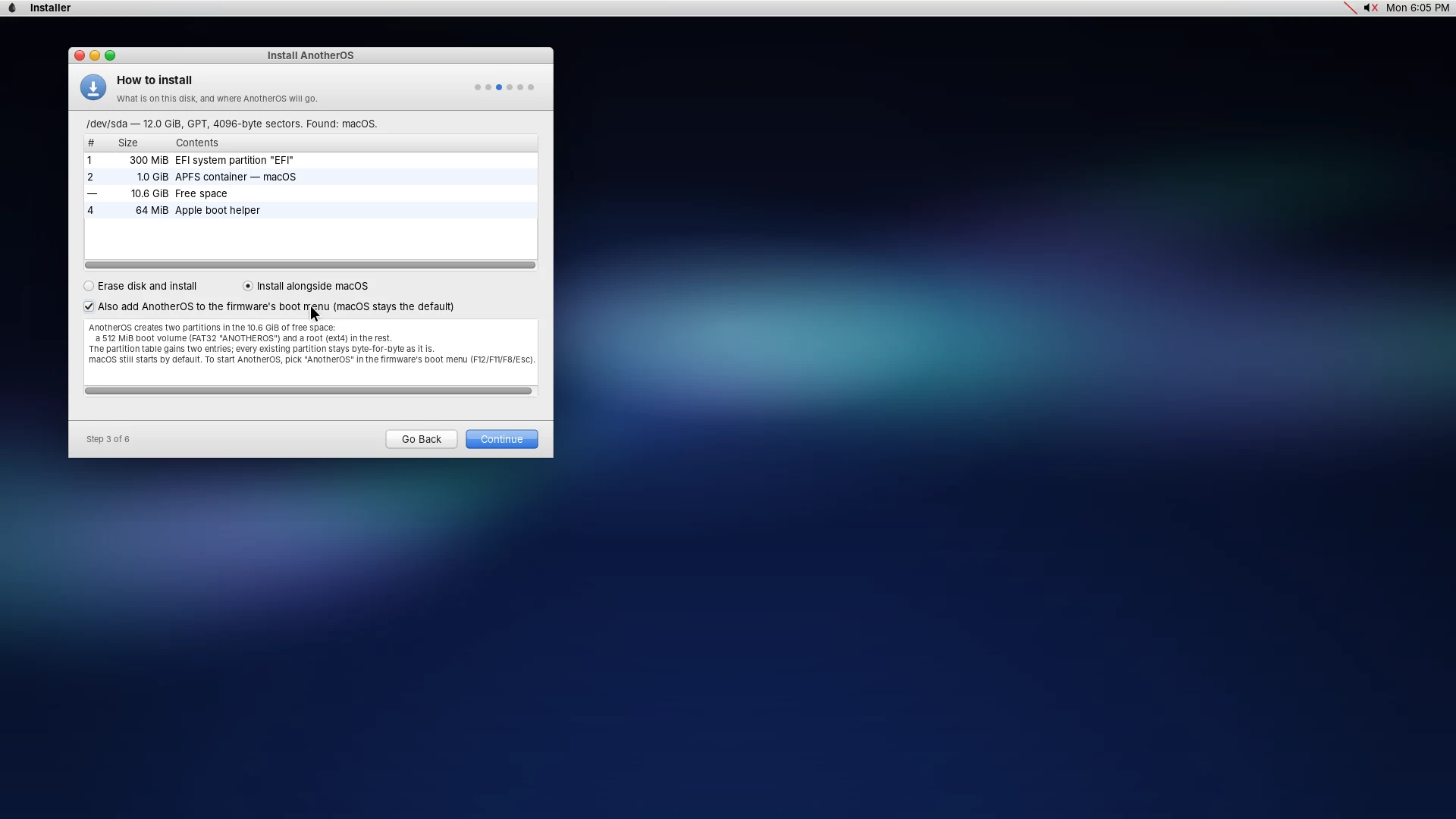The height and width of the screenshot is (819, 1456).
Task: Click the description box horizontal scrollbar
Action: [308, 391]
